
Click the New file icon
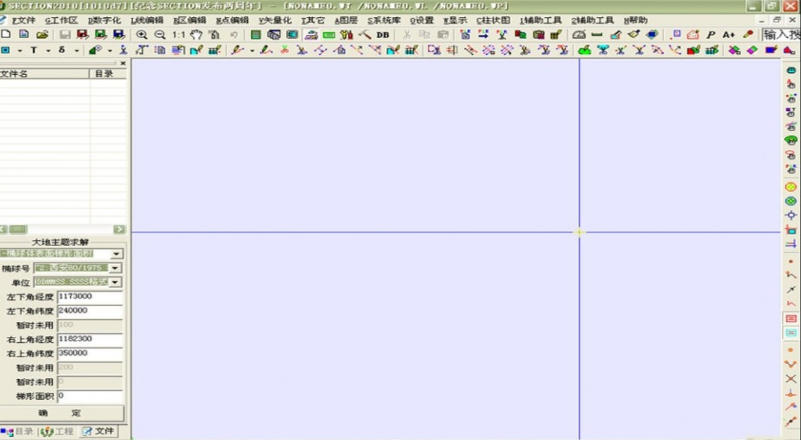pos(7,34)
